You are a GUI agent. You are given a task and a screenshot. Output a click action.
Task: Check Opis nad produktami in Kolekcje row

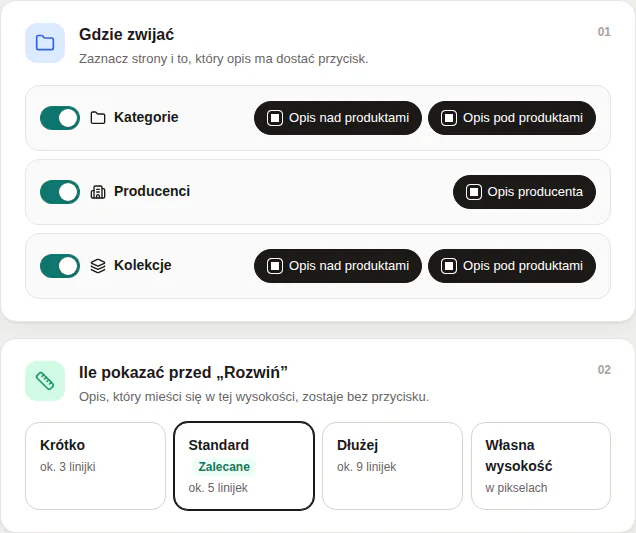coord(337,266)
